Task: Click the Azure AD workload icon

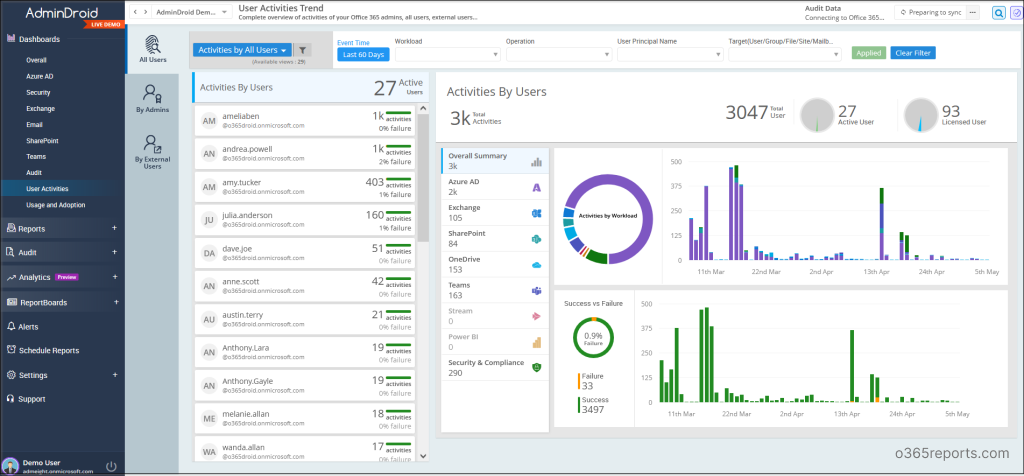Action: click(537, 187)
